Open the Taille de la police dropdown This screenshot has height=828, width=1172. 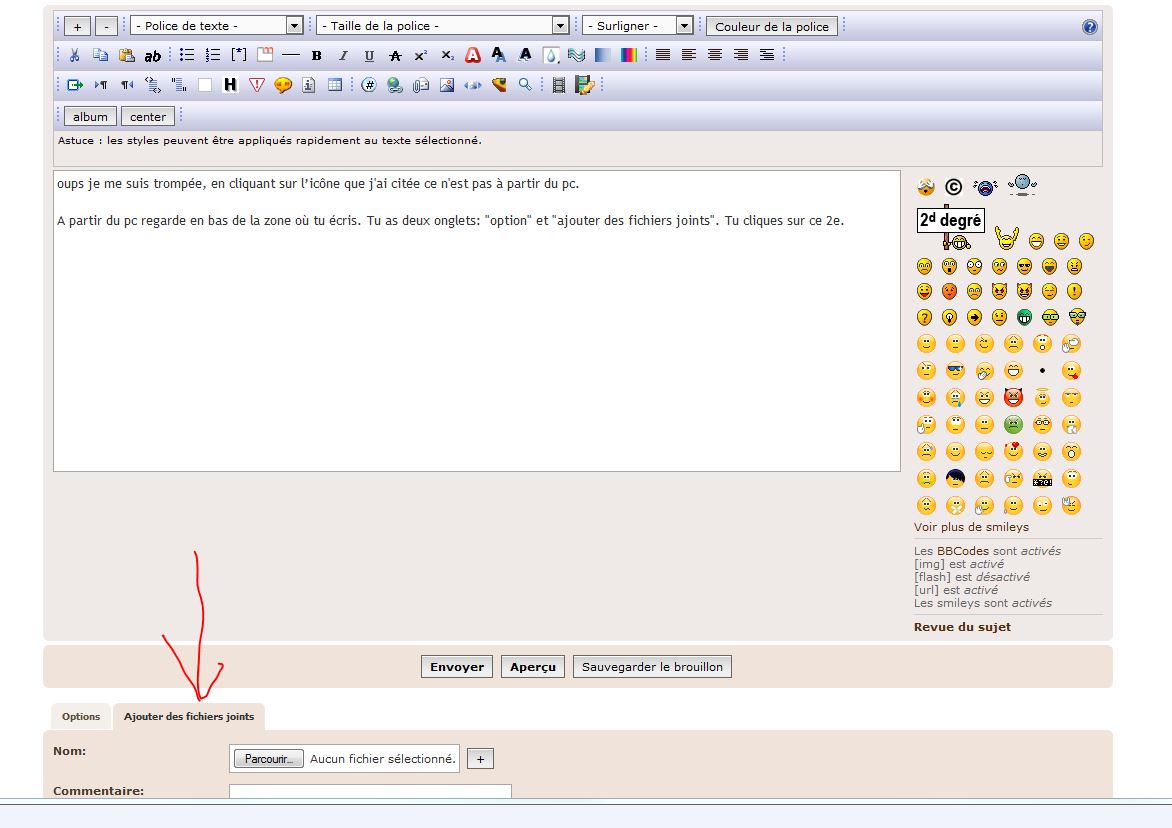point(442,25)
